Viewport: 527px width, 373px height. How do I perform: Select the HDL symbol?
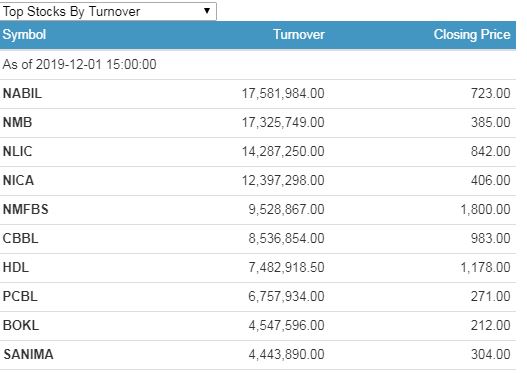pyautogui.click(x=16, y=267)
